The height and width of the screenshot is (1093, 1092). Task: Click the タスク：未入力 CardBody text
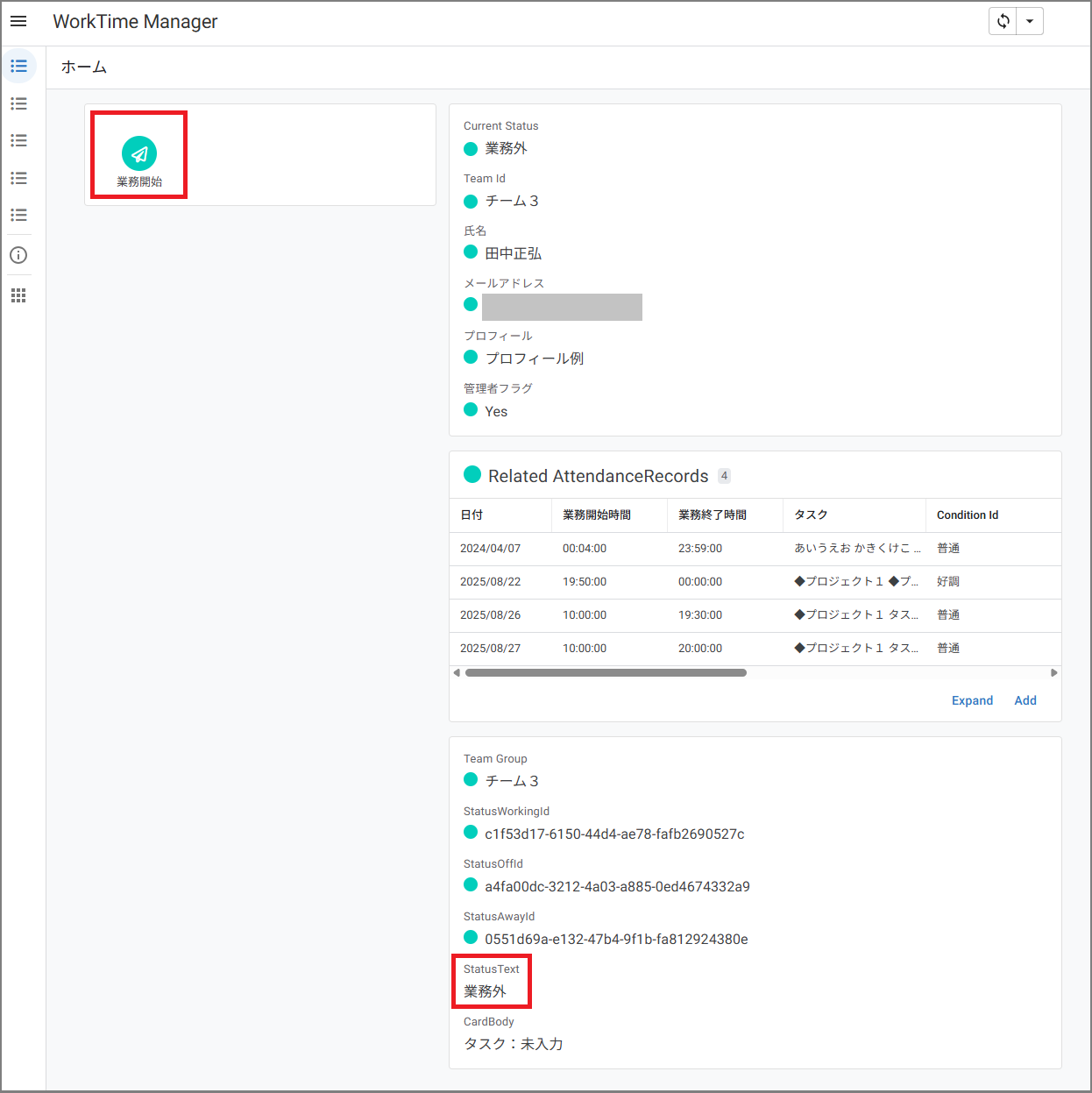pyautogui.click(x=514, y=1044)
